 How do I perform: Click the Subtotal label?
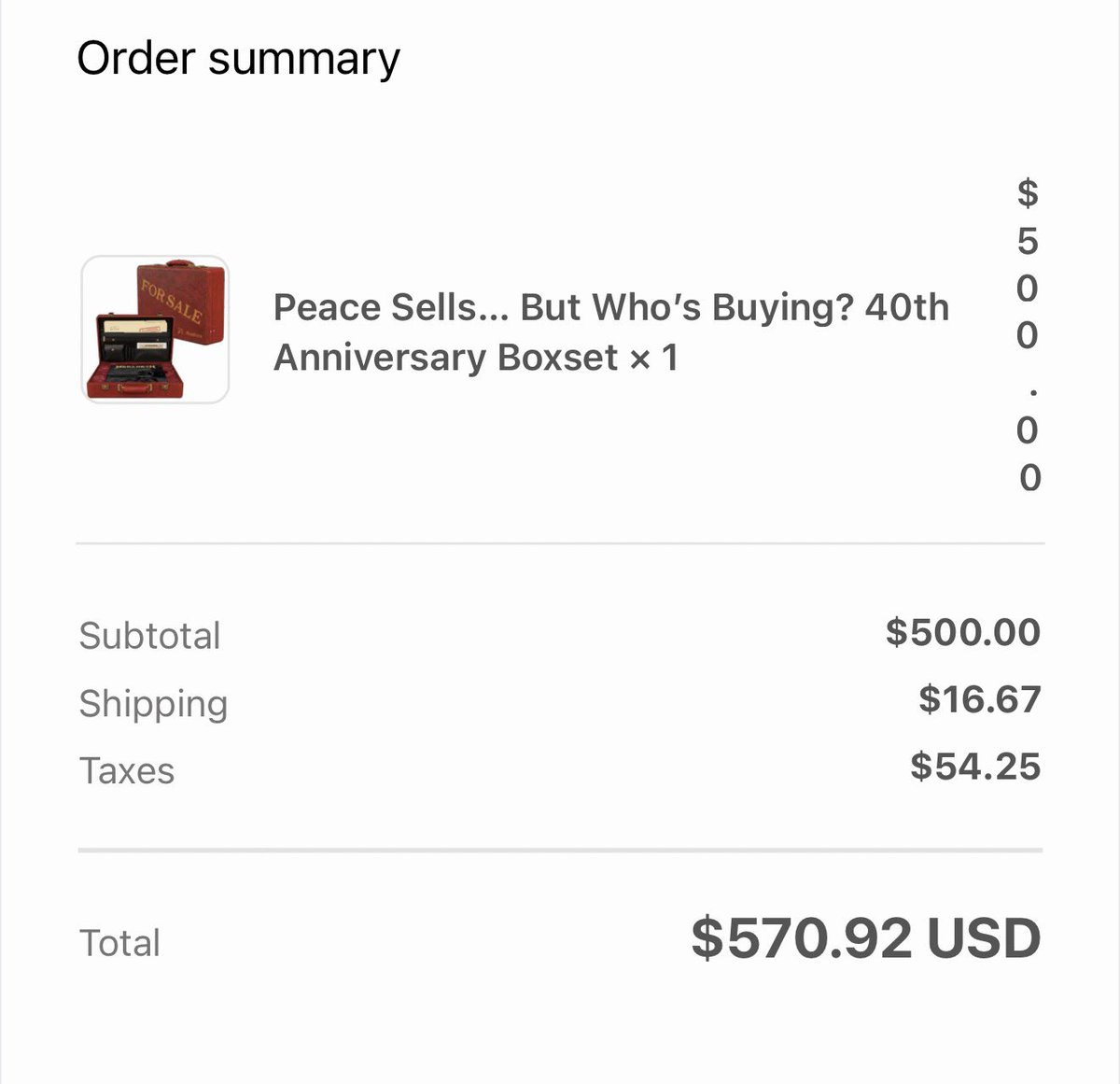point(149,636)
